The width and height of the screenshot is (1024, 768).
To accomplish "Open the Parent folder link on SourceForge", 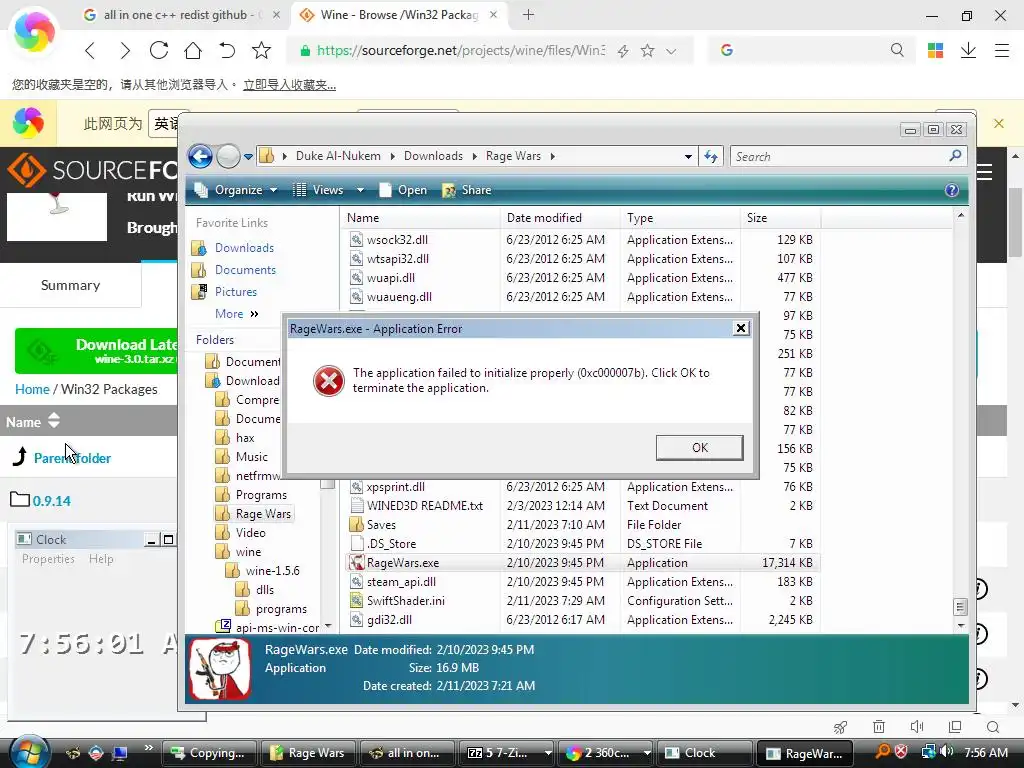I will click(72, 458).
